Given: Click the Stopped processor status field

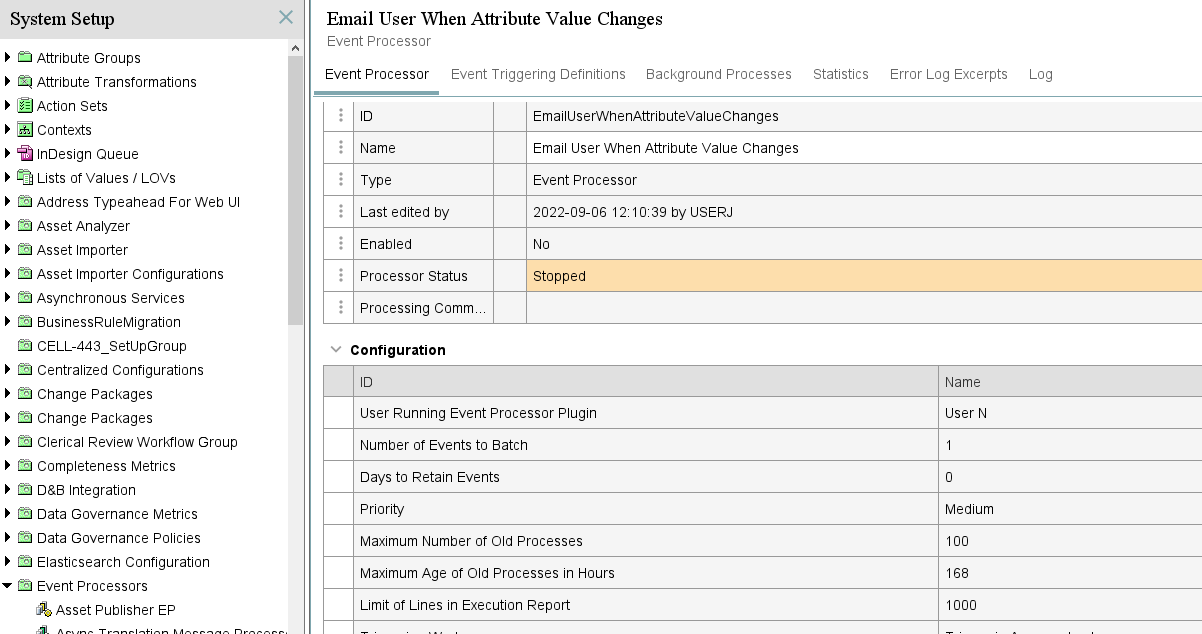Looking at the screenshot, I should 864,276.
